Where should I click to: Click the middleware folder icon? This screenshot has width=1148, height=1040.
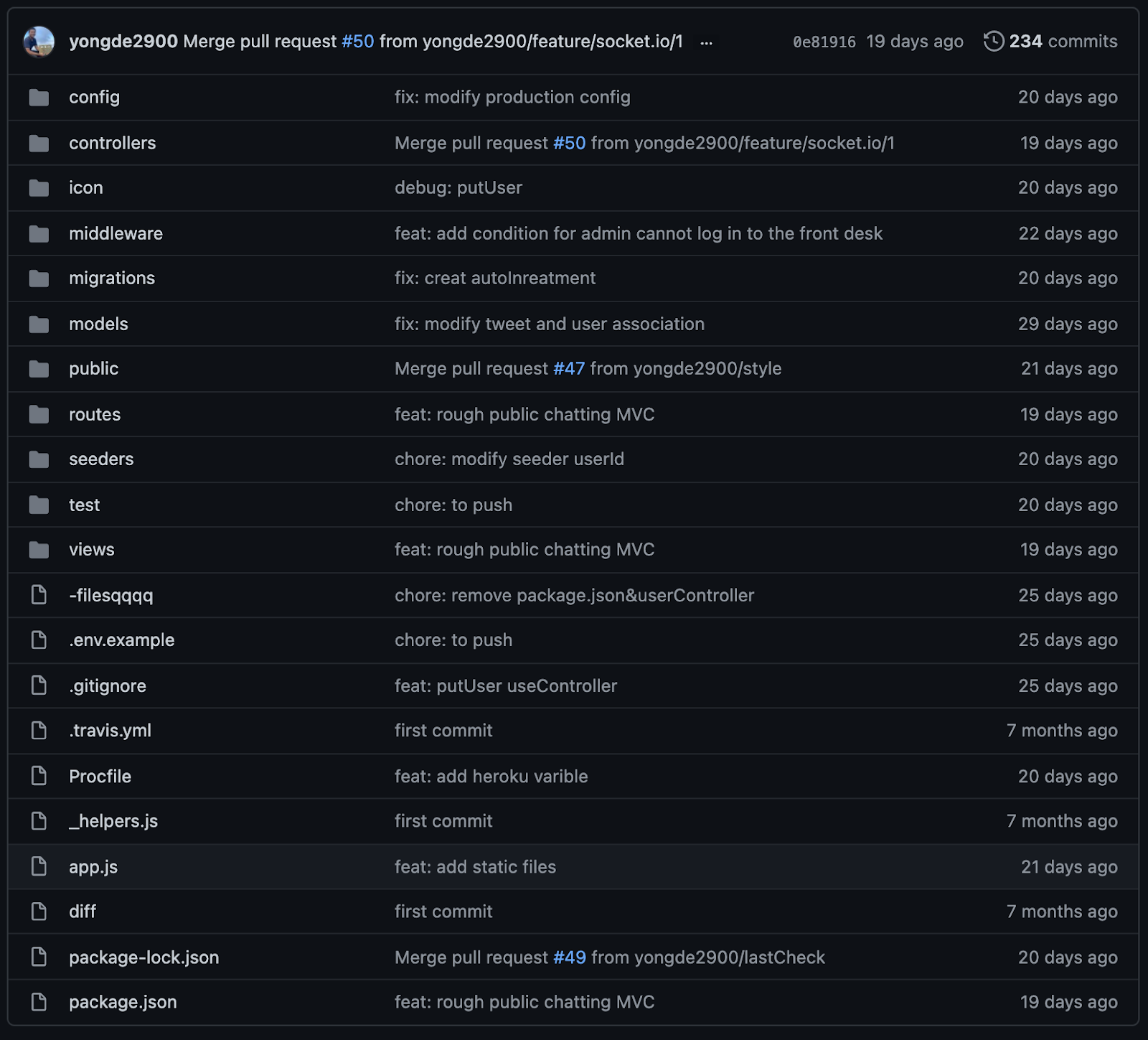39,234
